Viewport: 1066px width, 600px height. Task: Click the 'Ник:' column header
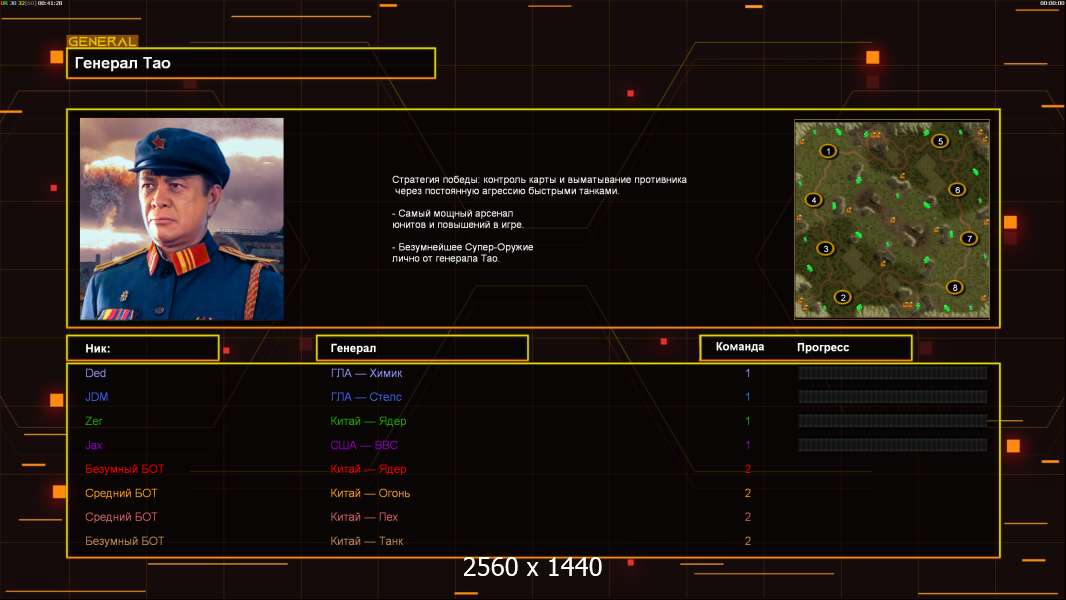pos(143,348)
